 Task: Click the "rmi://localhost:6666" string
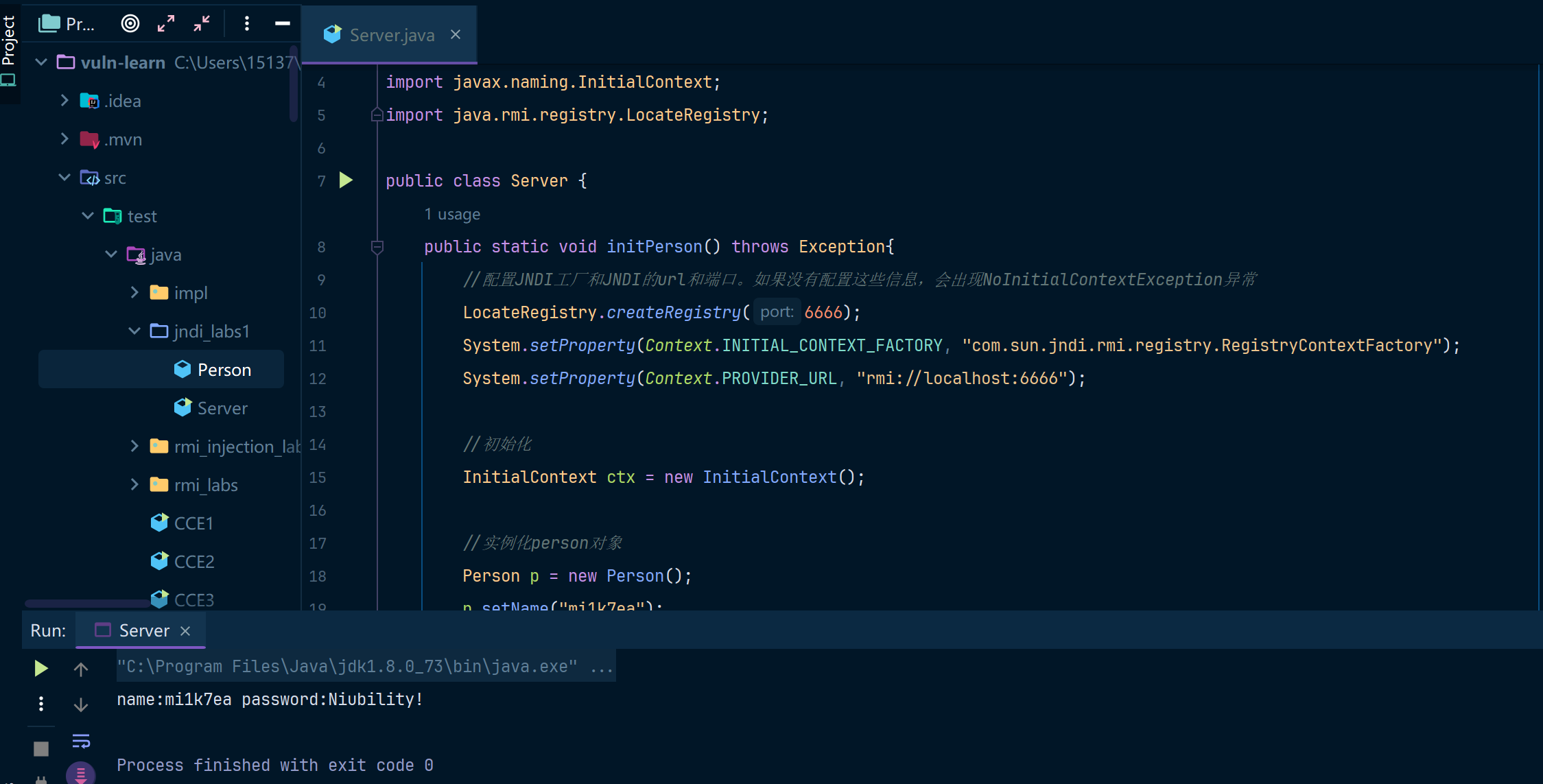click(x=962, y=378)
